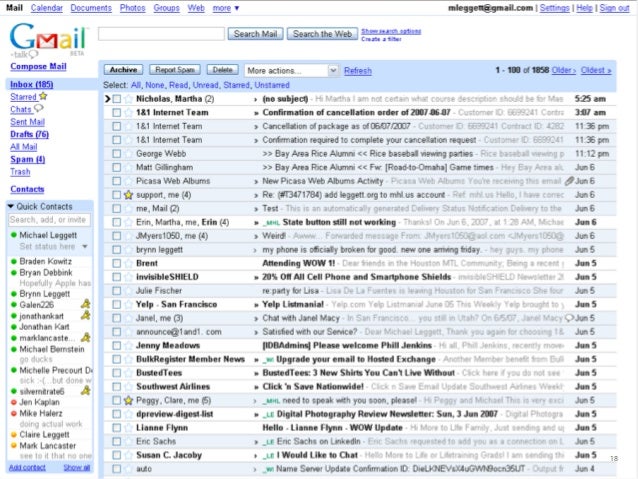
Task: Go to Inbox (185) folder
Action: [32, 84]
